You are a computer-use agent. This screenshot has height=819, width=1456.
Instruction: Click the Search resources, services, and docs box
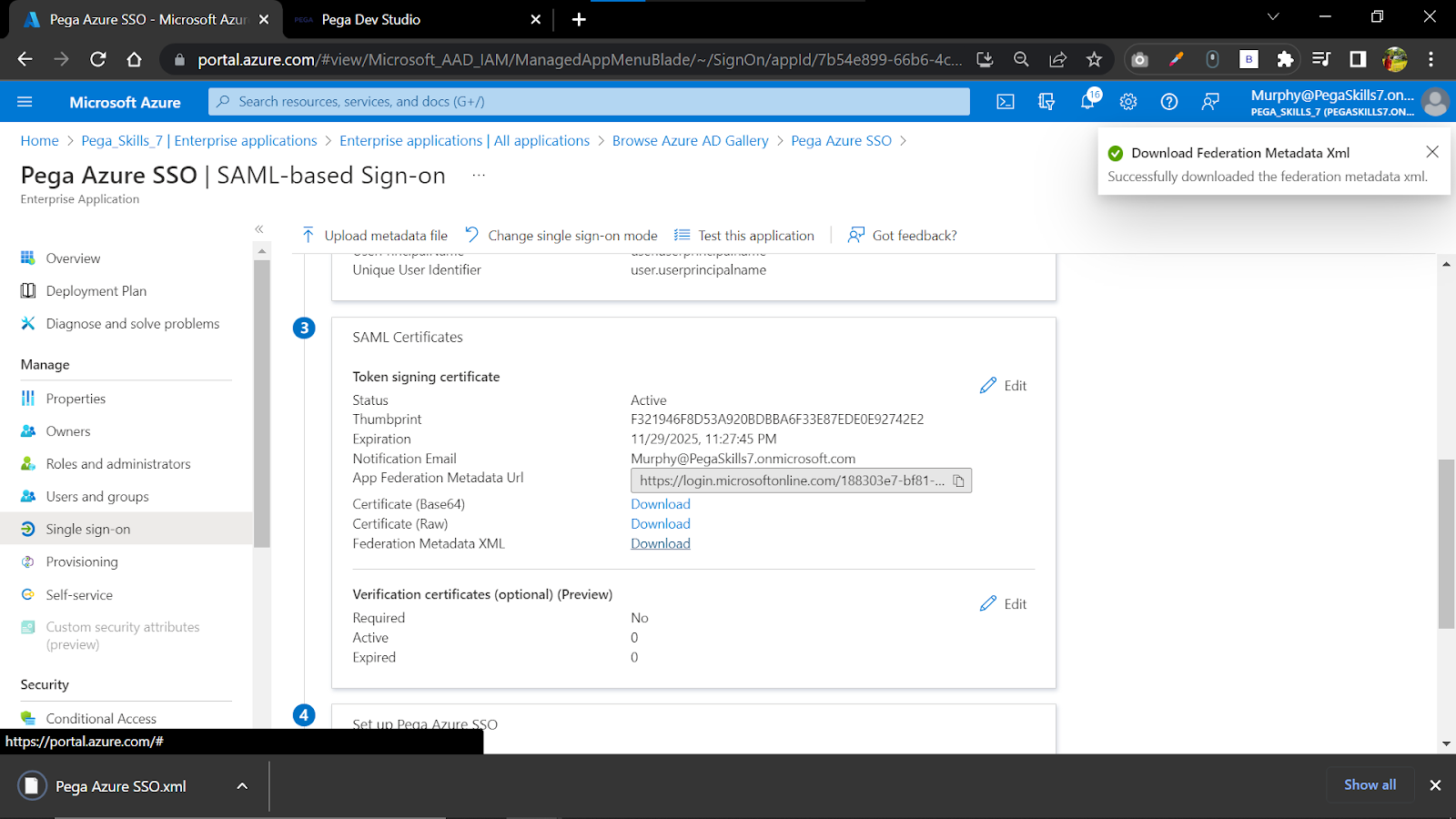[x=589, y=102]
